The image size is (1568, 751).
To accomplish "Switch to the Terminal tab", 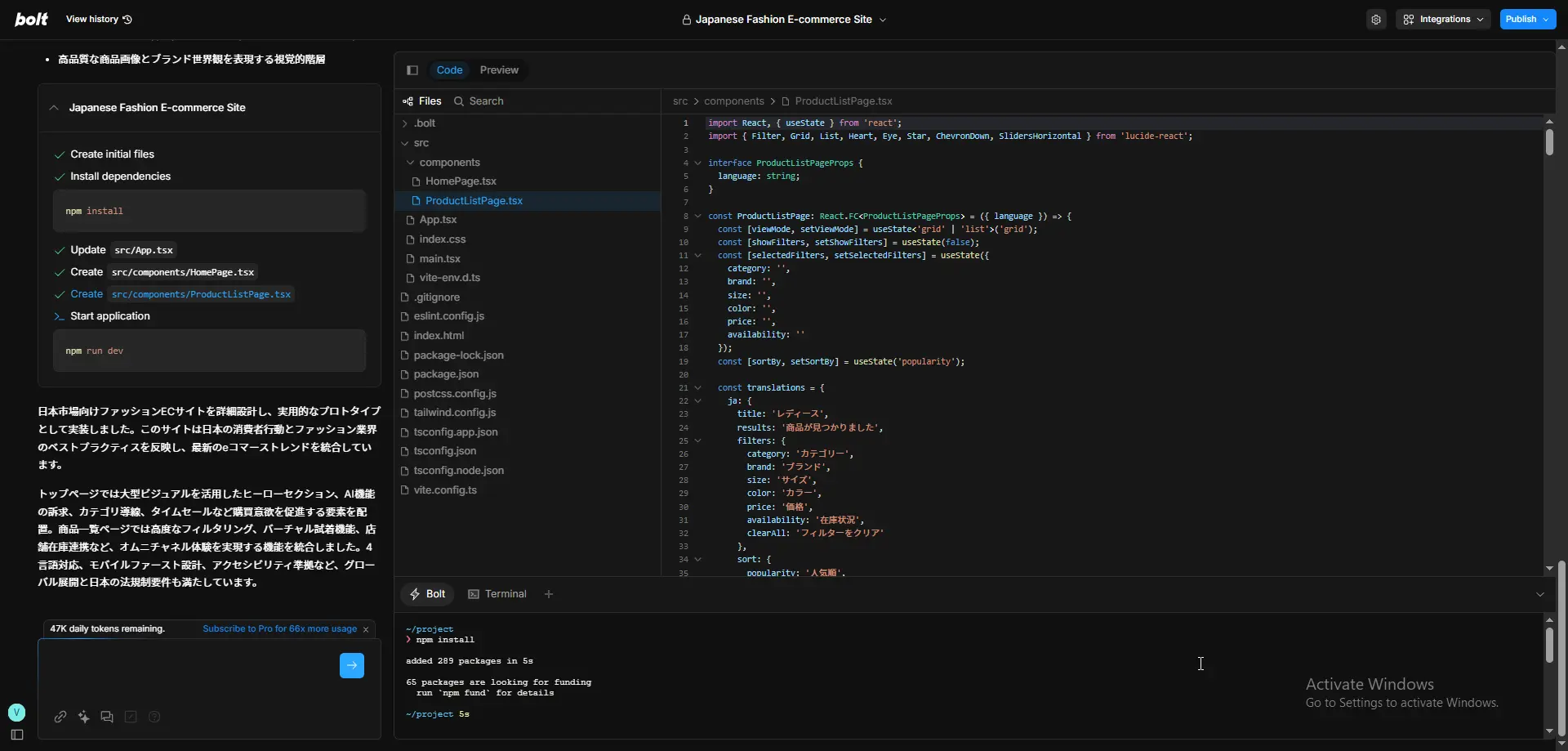I will 497,594.
